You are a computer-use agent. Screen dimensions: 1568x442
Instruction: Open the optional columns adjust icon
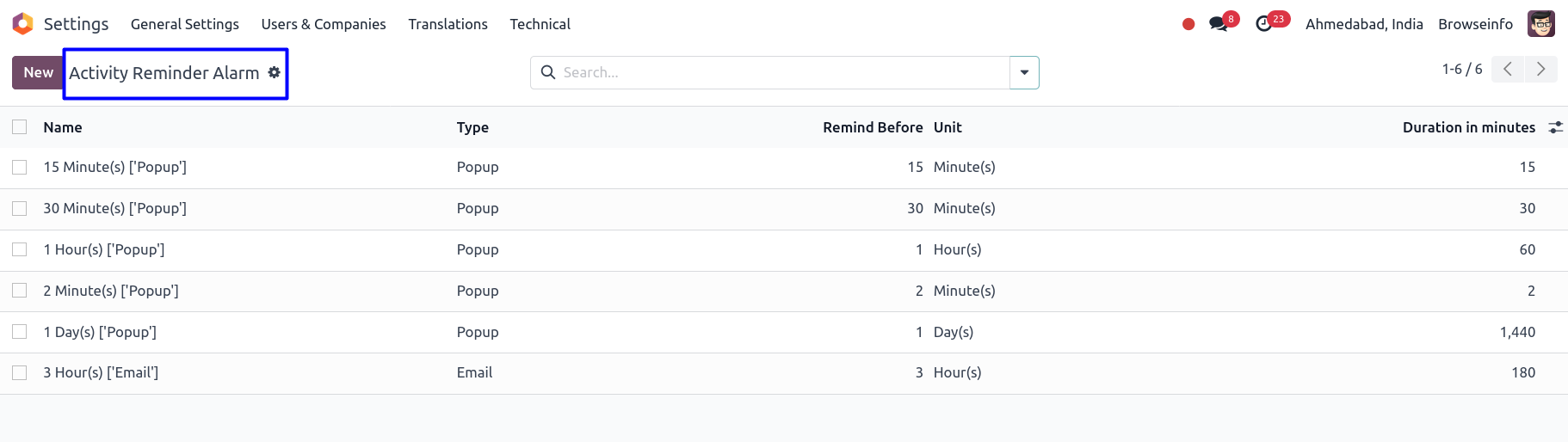(x=1555, y=127)
